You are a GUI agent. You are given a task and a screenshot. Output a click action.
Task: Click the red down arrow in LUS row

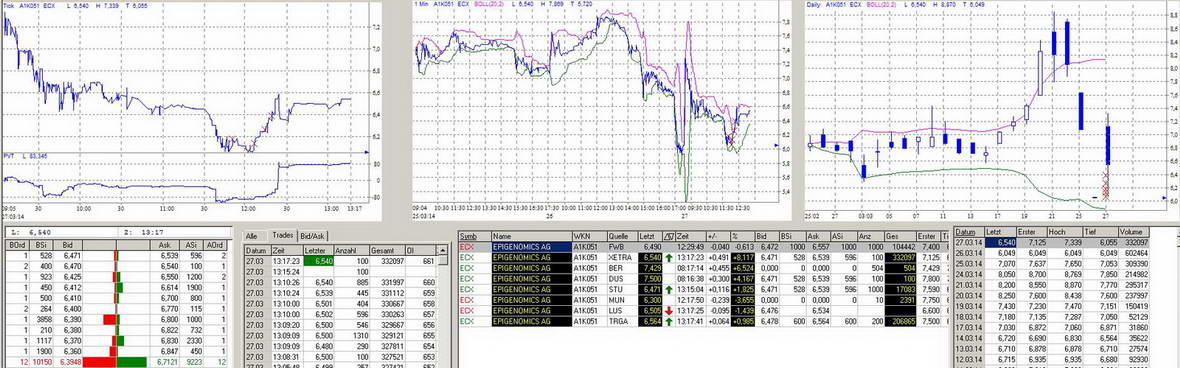pos(668,310)
